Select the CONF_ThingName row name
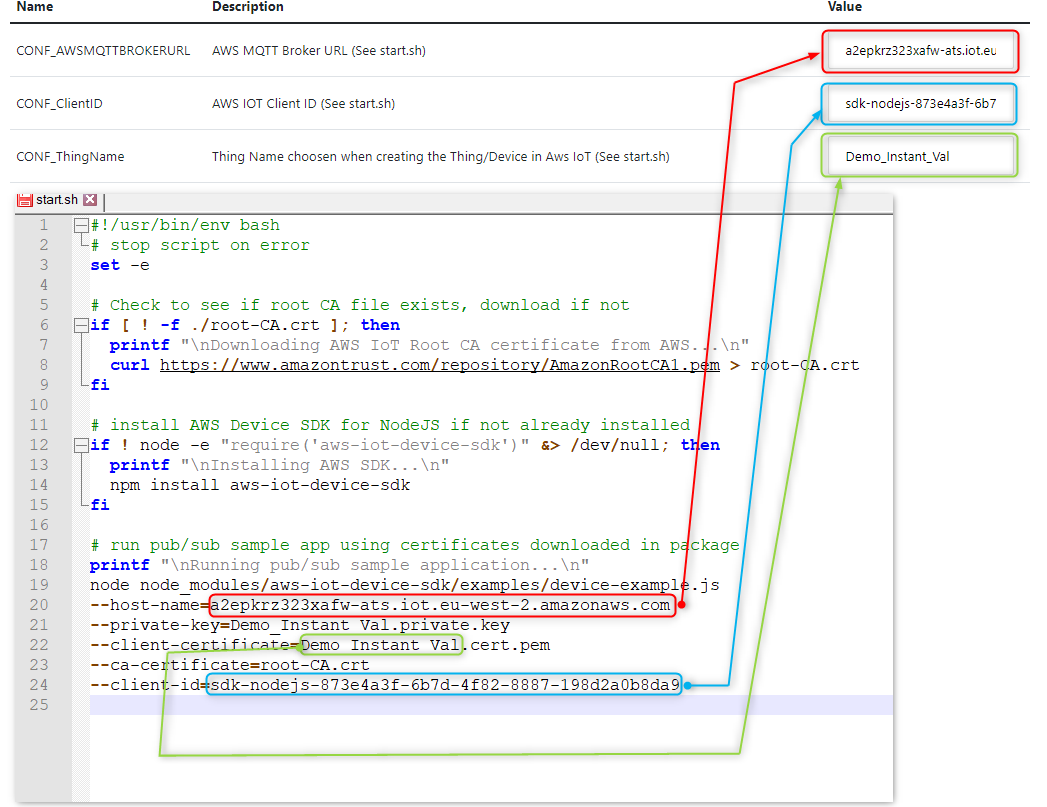The height and width of the screenshot is (807, 1047). [x=70, y=157]
